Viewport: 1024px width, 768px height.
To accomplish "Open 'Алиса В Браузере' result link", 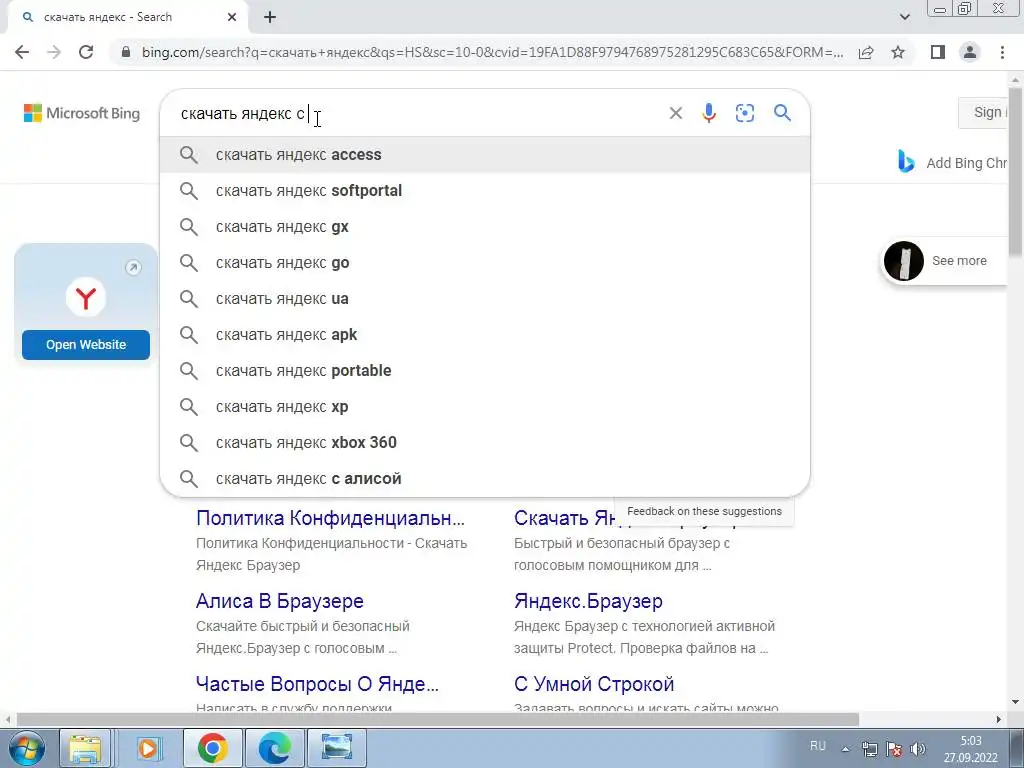I will 280,601.
